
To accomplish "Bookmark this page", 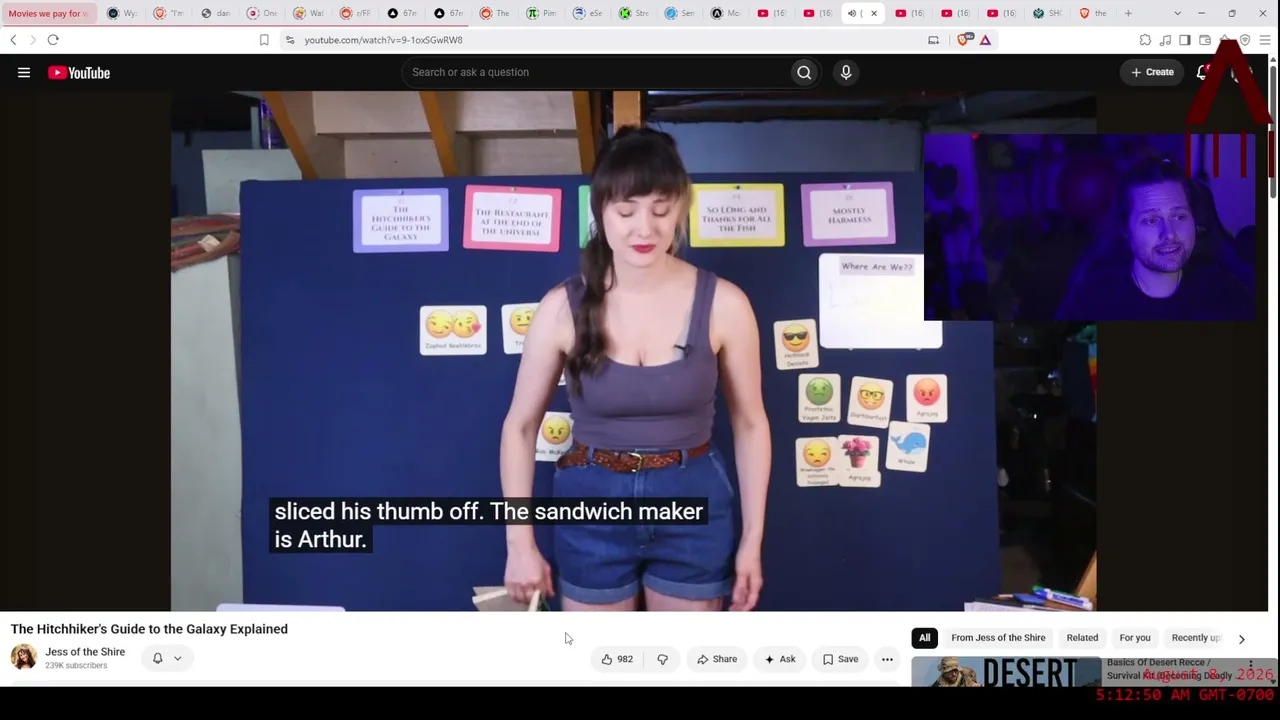I will tap(264, 40).
